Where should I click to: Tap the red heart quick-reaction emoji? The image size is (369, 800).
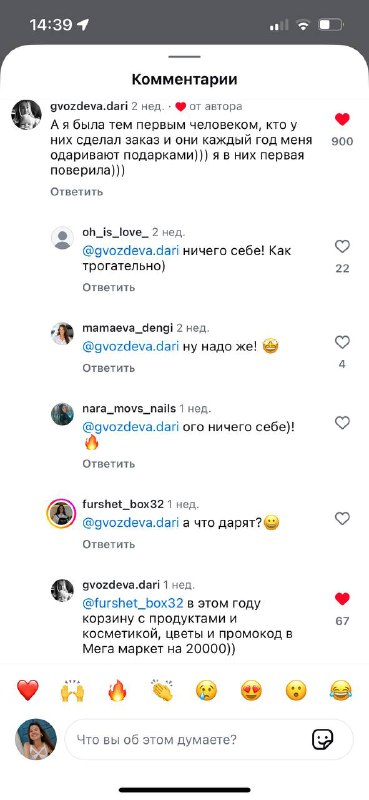click(x=28, y=691)
